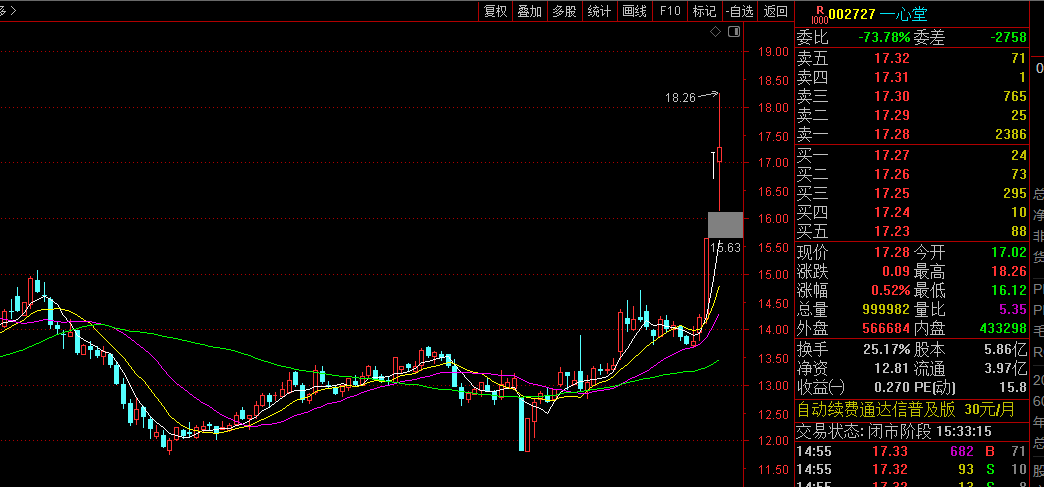Click the PE(动) value 15.8
This screenshot has height=487, width=1044.
[1014, 387]
